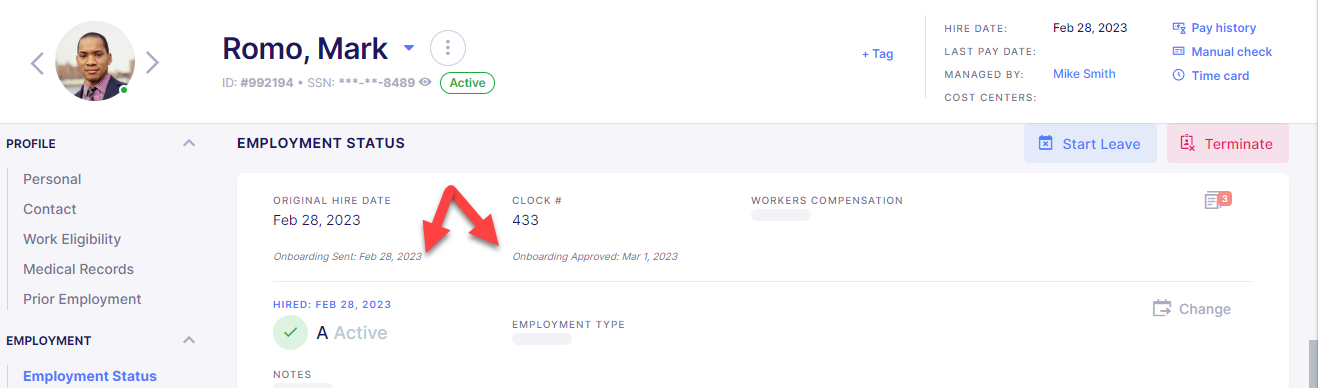Add a tag with + Tag

click(x=877, y=54)
